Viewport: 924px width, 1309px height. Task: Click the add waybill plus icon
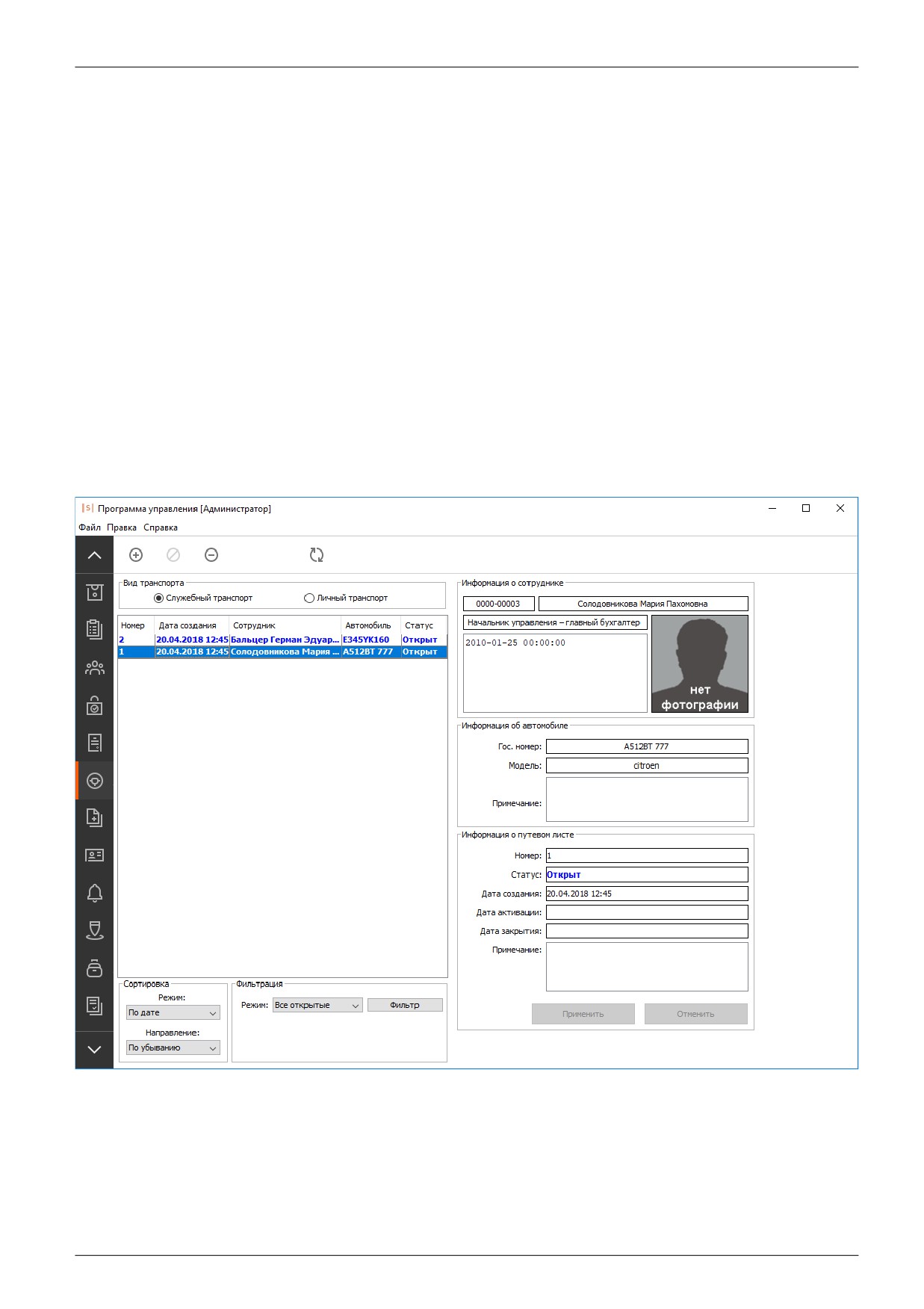point(136,555)
